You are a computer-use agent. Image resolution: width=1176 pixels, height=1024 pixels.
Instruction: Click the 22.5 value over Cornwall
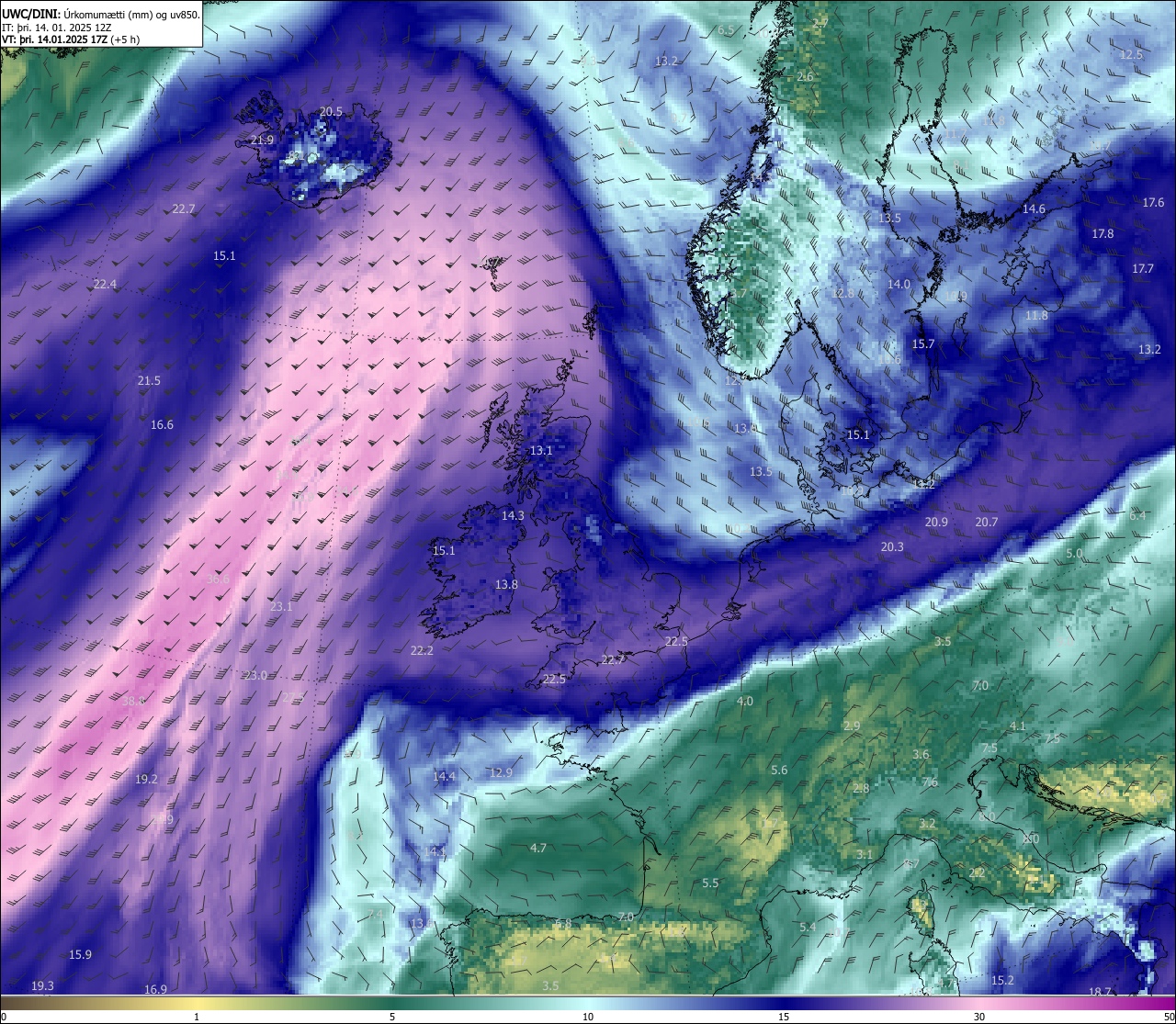click(554, 679)
